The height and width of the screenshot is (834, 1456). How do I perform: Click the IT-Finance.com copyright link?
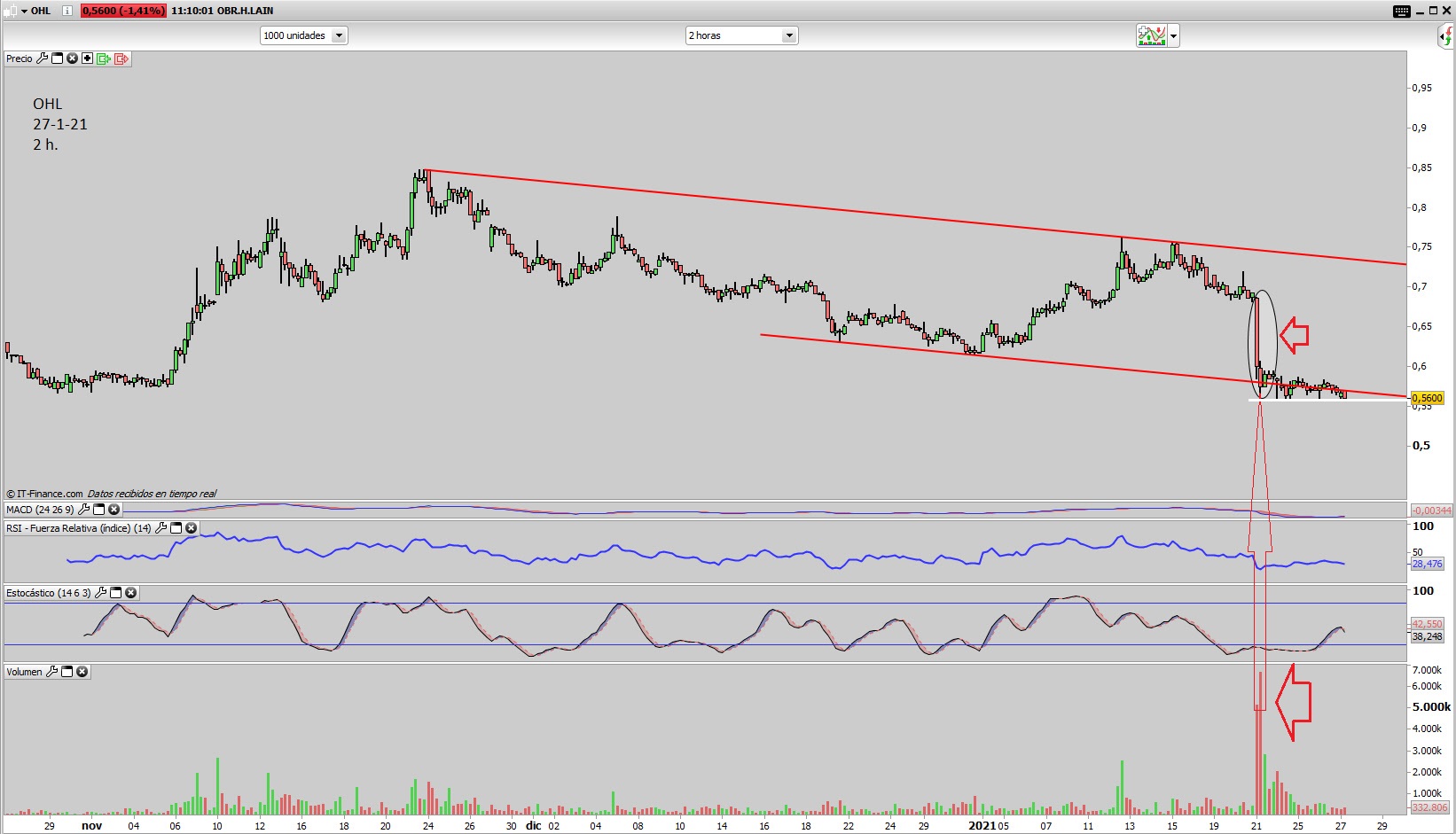[45, 494]
